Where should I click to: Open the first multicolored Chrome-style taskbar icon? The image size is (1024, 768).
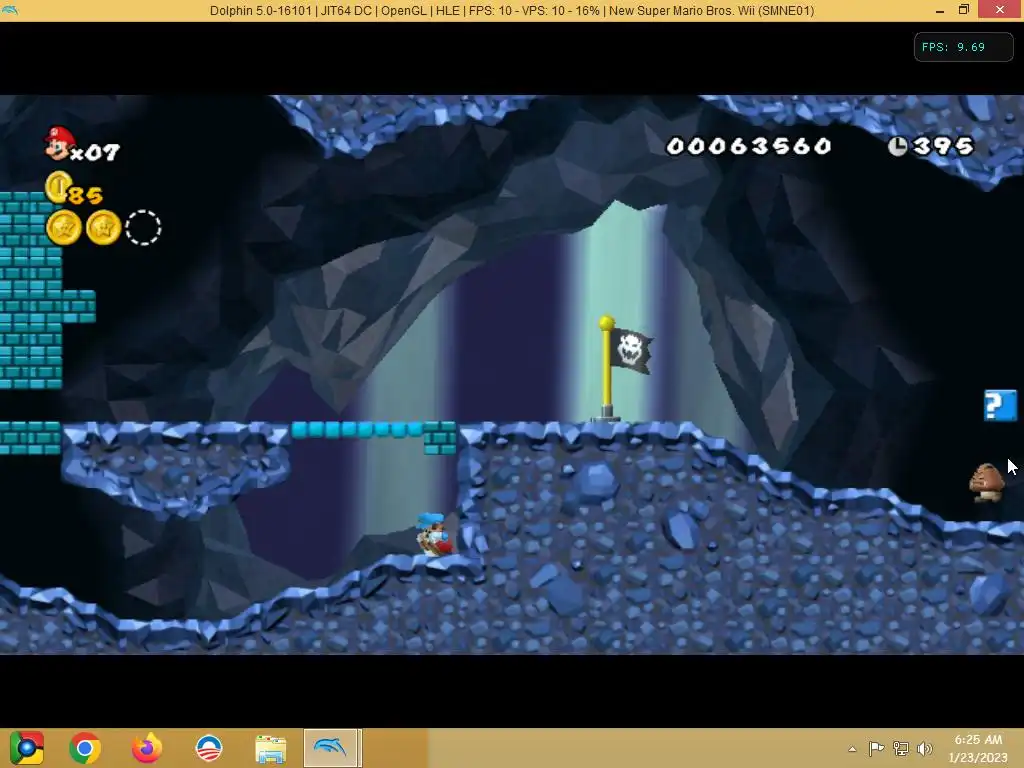26,748
